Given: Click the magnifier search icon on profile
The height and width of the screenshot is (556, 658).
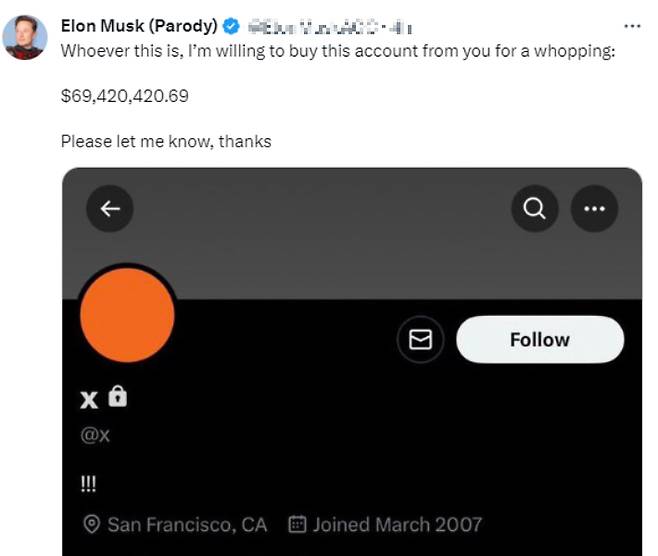Looking at the screenshot, I should point(535,209).
